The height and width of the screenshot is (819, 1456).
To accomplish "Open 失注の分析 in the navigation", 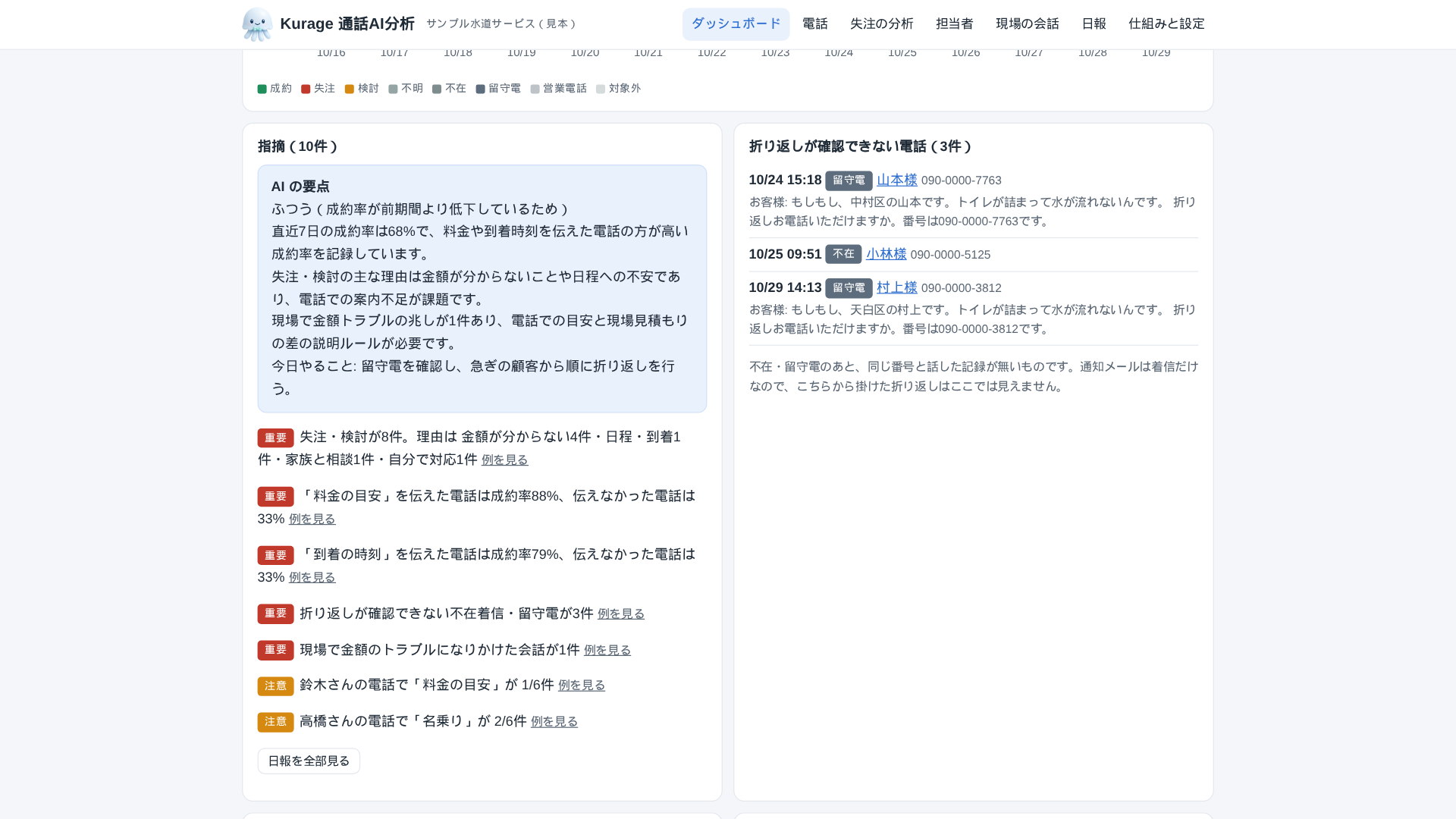I will [881, 24].
